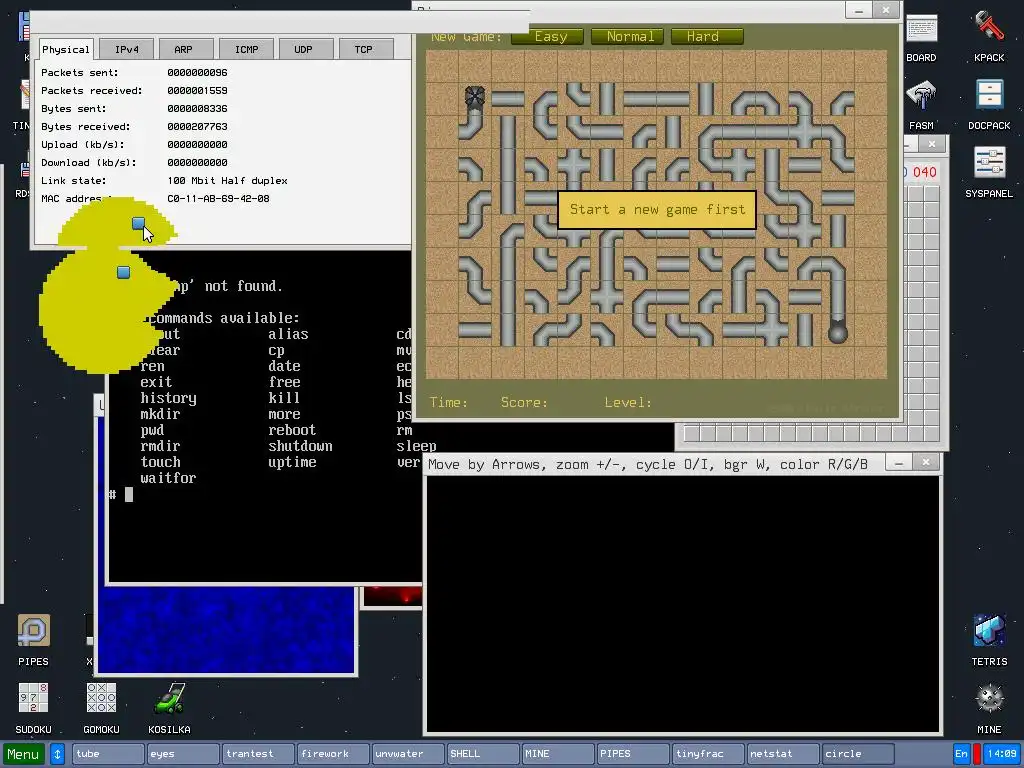Close the Pipes game window
This screenshot has height=768, width=1024.
click(x=886, y=10)
